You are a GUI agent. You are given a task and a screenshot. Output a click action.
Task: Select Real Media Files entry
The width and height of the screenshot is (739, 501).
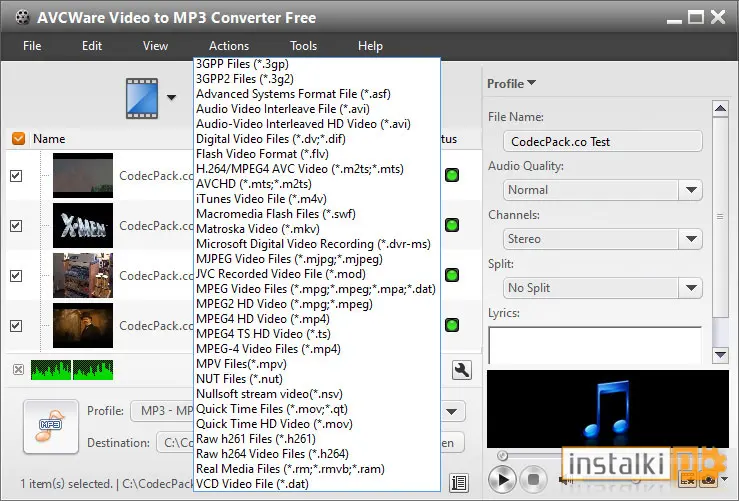[317, 468]
